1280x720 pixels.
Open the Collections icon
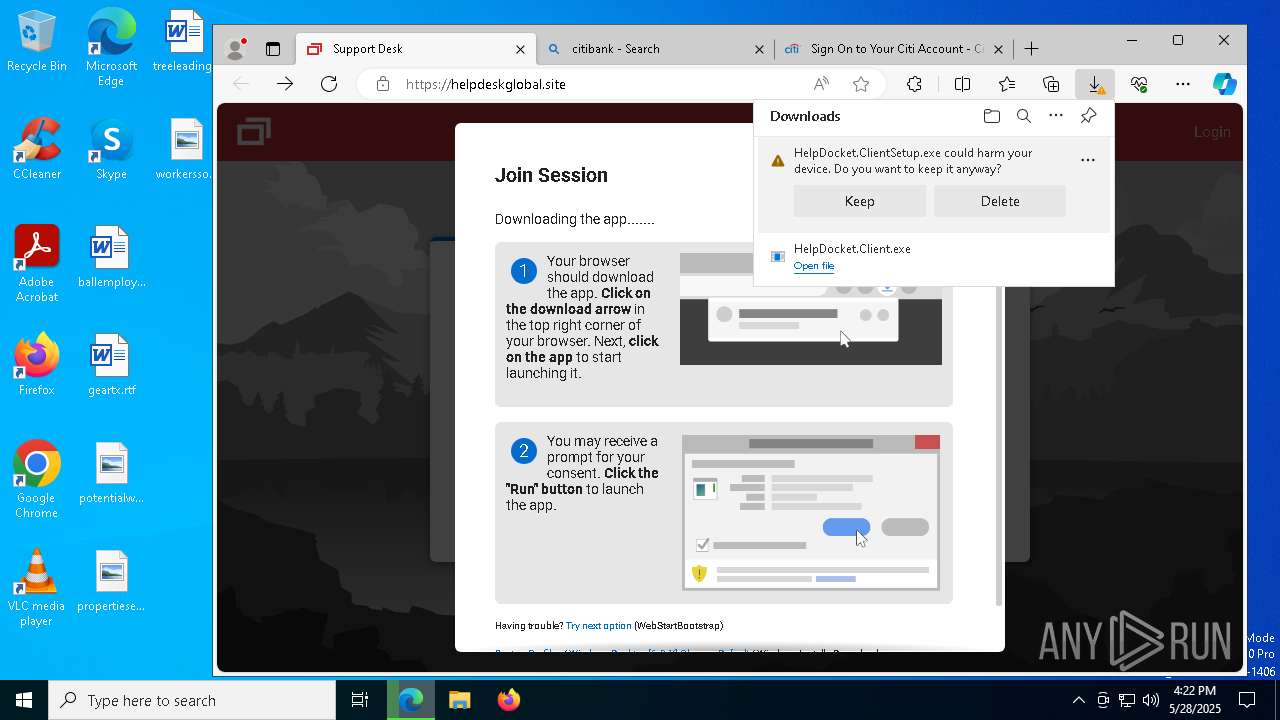click(x=1051, y=84)
